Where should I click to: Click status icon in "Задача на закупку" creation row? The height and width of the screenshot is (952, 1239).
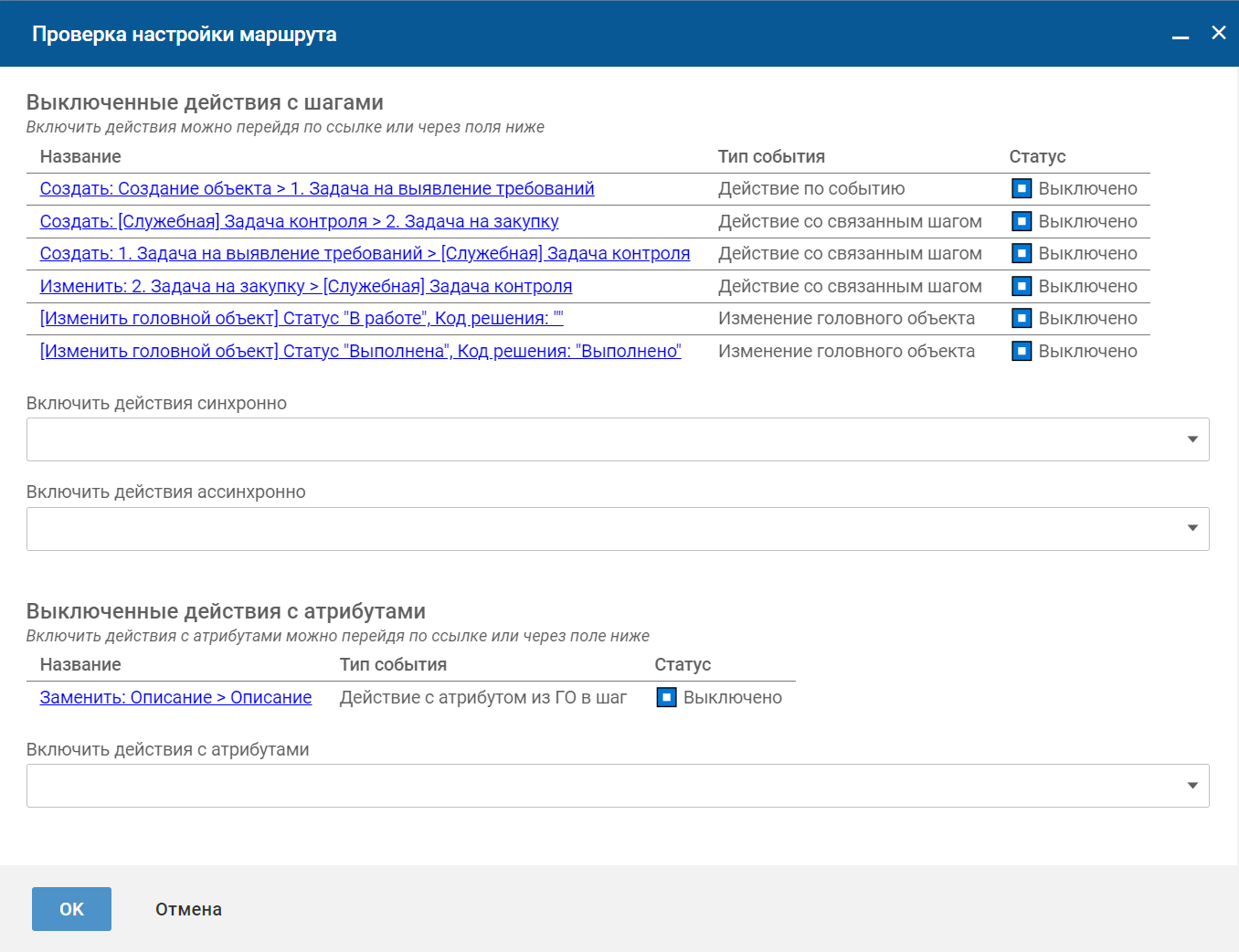1022,221
